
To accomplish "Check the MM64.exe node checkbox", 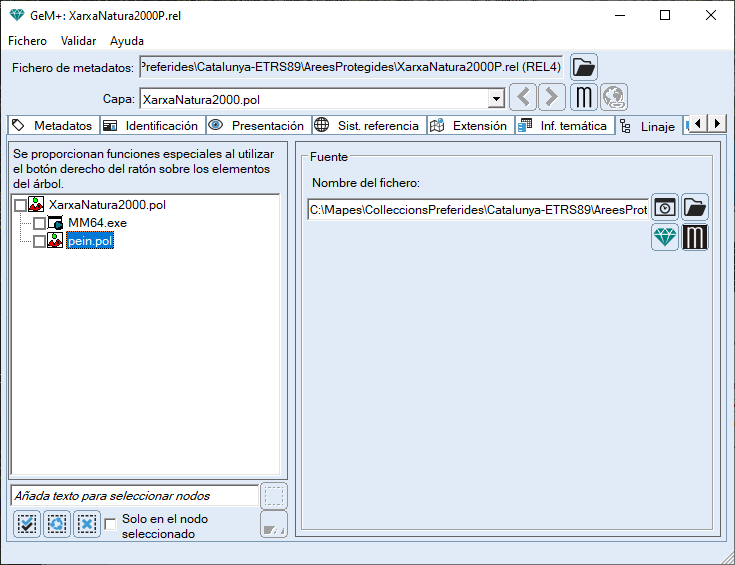I will [x=40, y=223].
